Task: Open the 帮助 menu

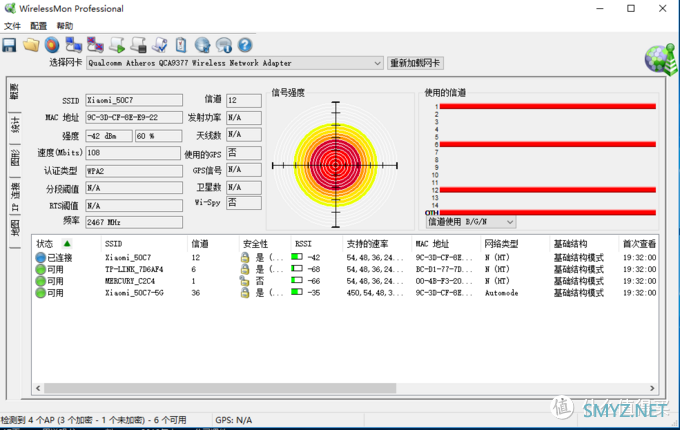Action: 65,26
